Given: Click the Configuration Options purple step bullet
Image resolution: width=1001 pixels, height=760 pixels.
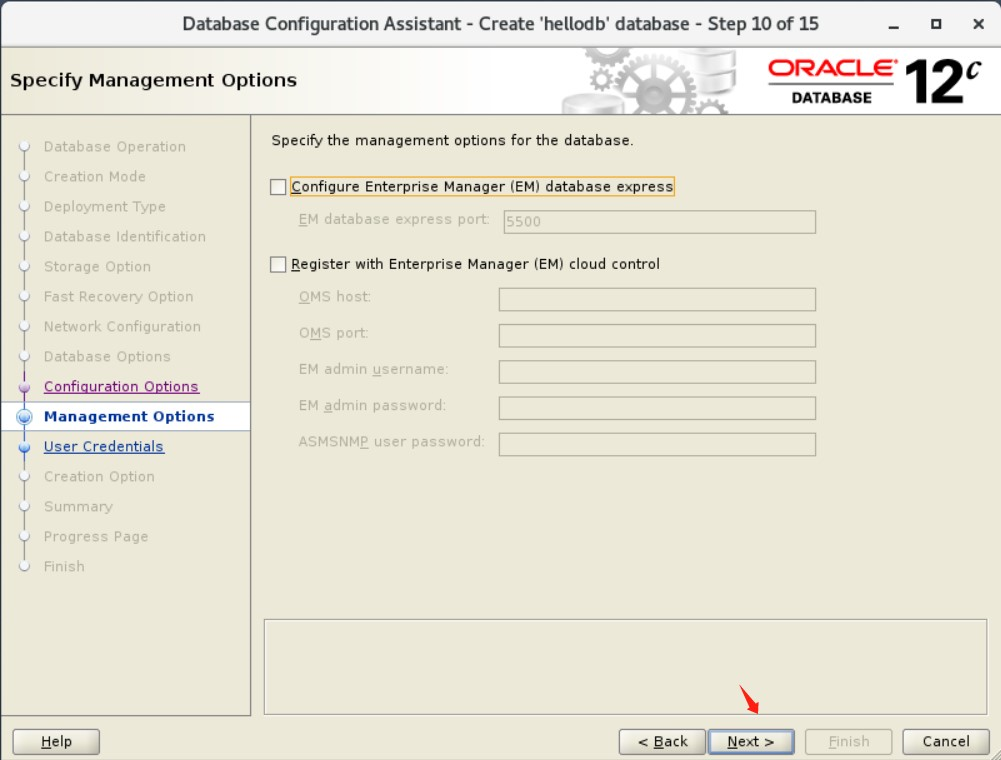Looking at the screenshot, I should (24, 387).
